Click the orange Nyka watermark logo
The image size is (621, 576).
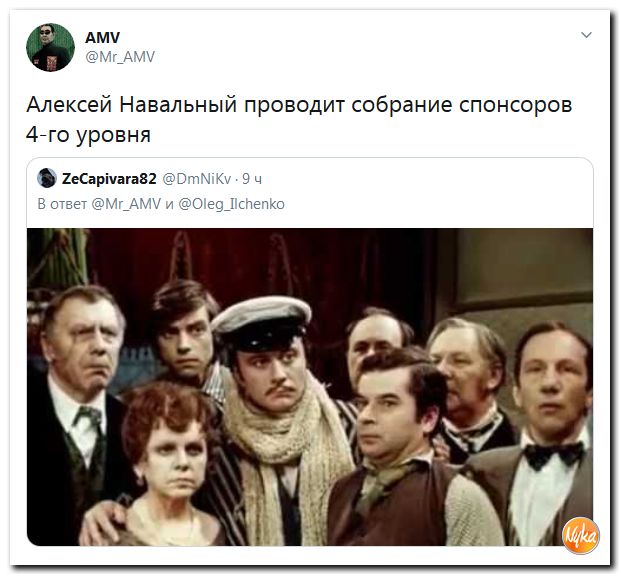pyautogui.click(x=580, y=536)
